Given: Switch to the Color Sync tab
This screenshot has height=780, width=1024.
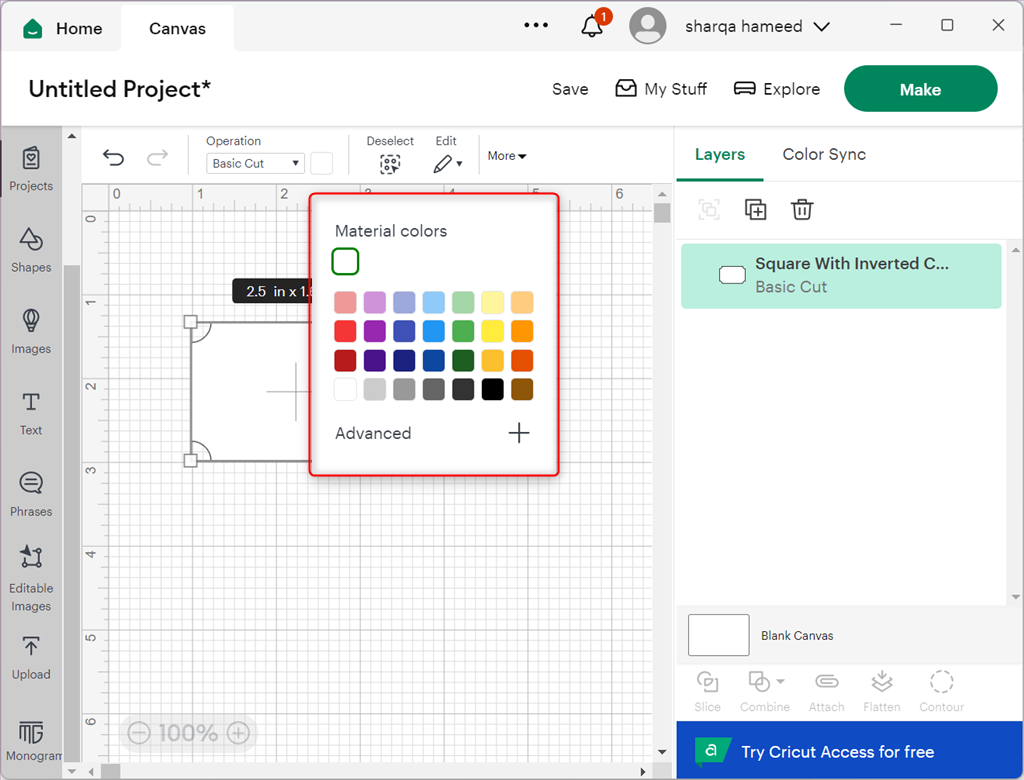Looking at the screenshot, I should pos(824,154).
